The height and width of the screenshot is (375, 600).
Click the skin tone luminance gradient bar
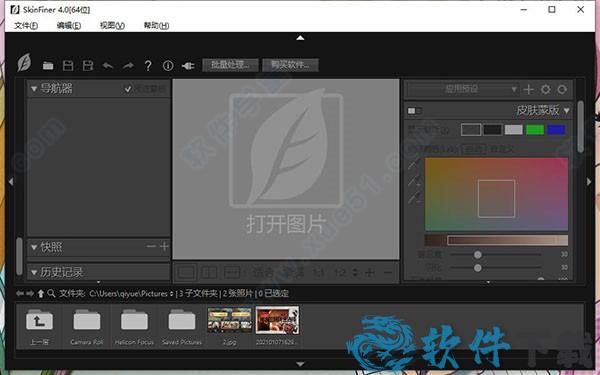coord(496,240)
